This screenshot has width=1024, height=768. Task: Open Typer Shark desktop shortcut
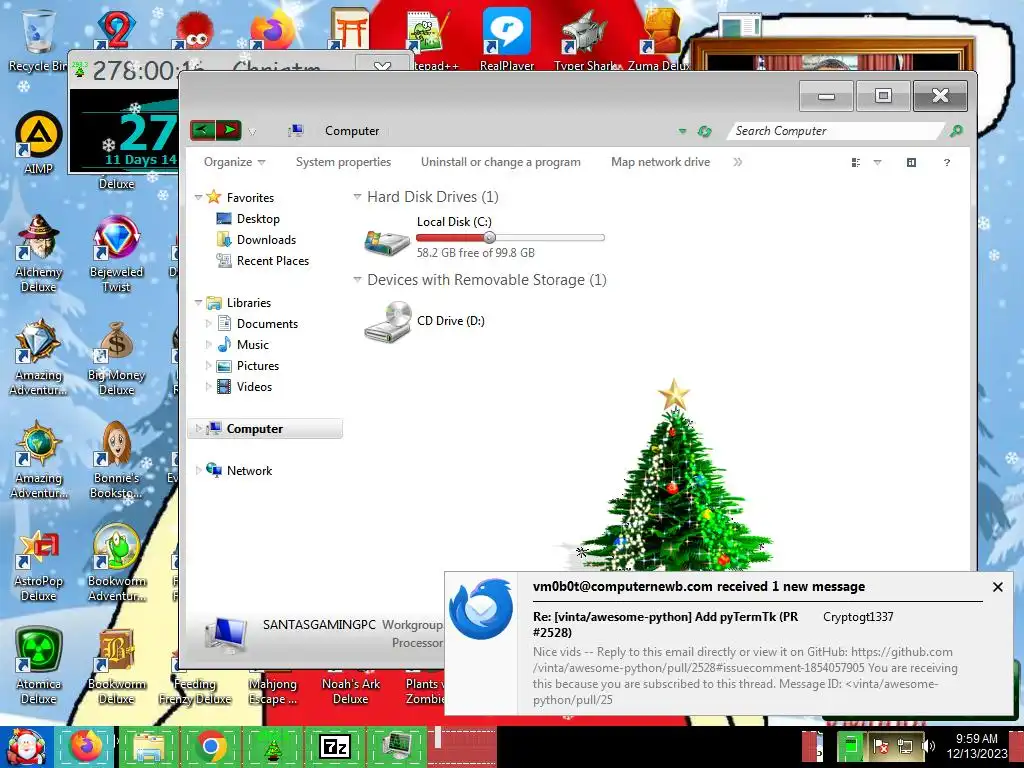tap(585, 39)
